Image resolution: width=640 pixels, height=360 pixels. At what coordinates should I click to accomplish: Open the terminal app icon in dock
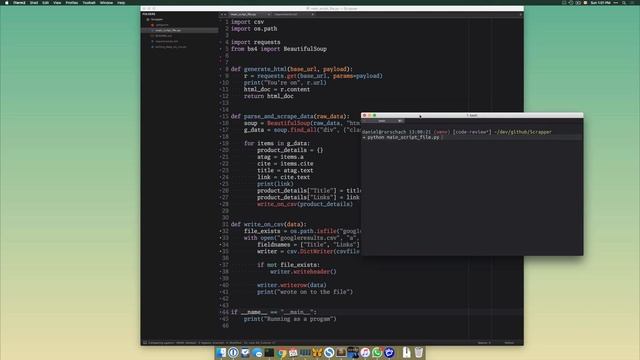(x=269, y=352)
